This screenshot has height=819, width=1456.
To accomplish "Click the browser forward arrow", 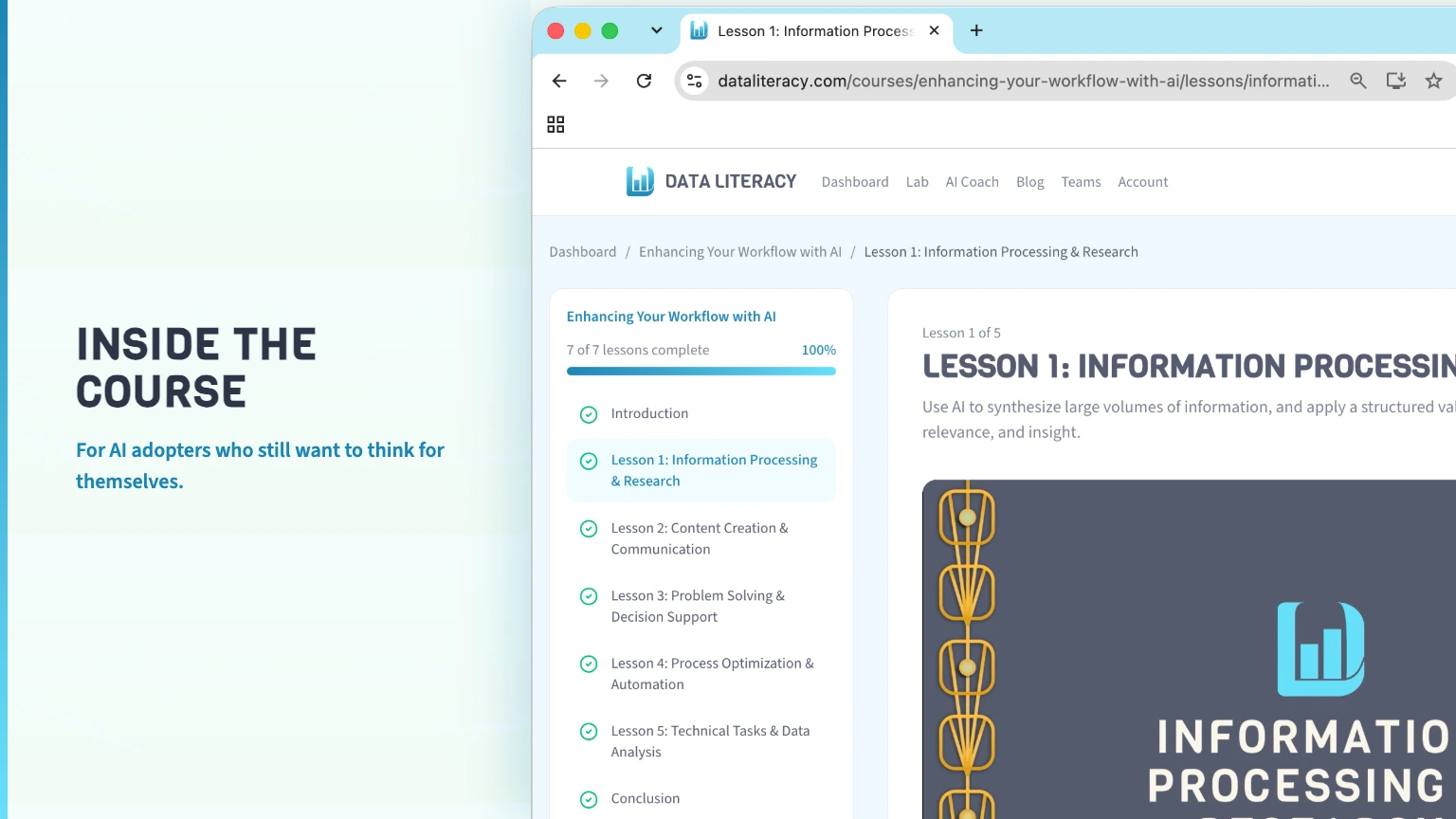I will [601, 81].
